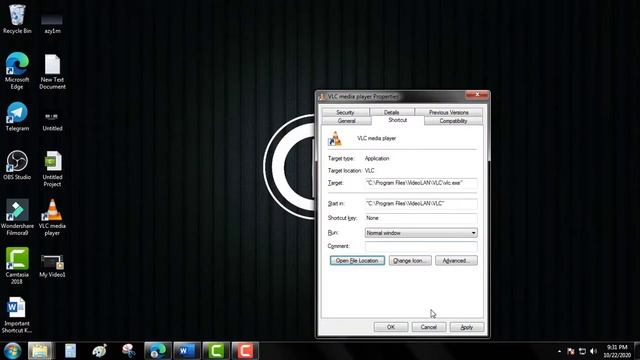Screen dimensions: 640x360
Task: Open Microsoft Edge from the taskbar
Action: [x=158, y=351]
